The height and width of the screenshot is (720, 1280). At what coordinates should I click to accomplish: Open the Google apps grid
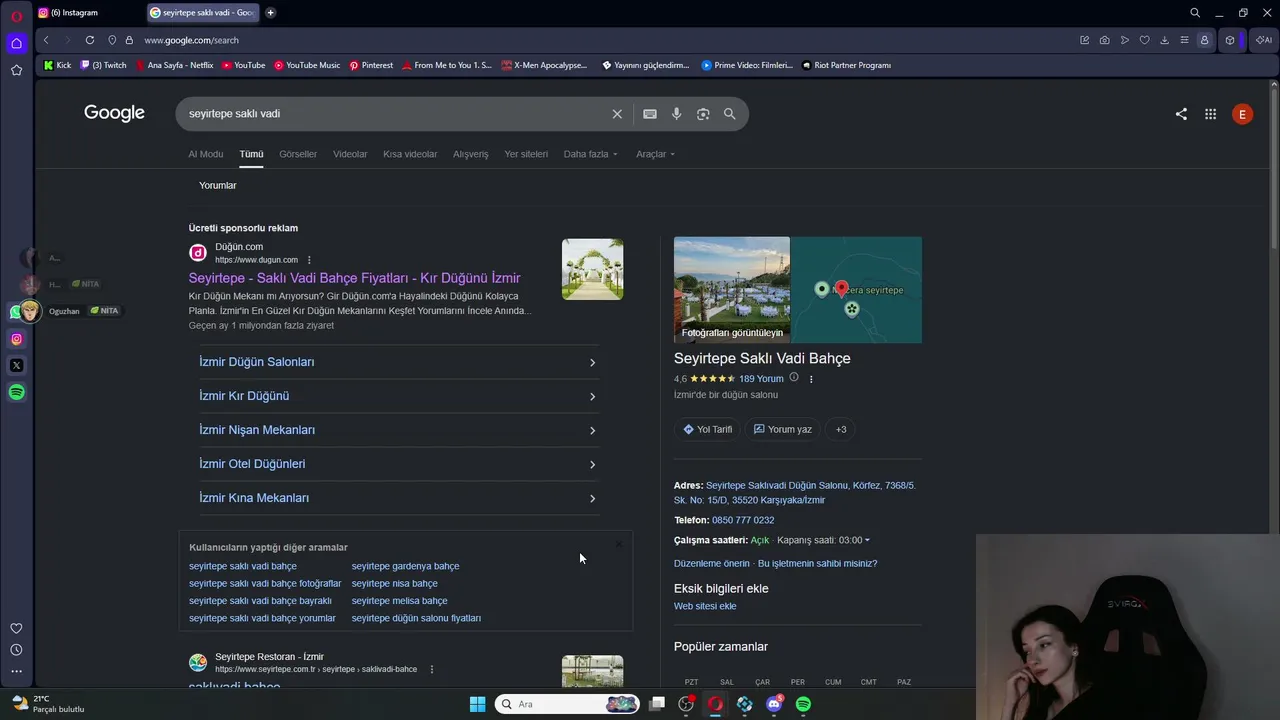[x=1210, y=114]
